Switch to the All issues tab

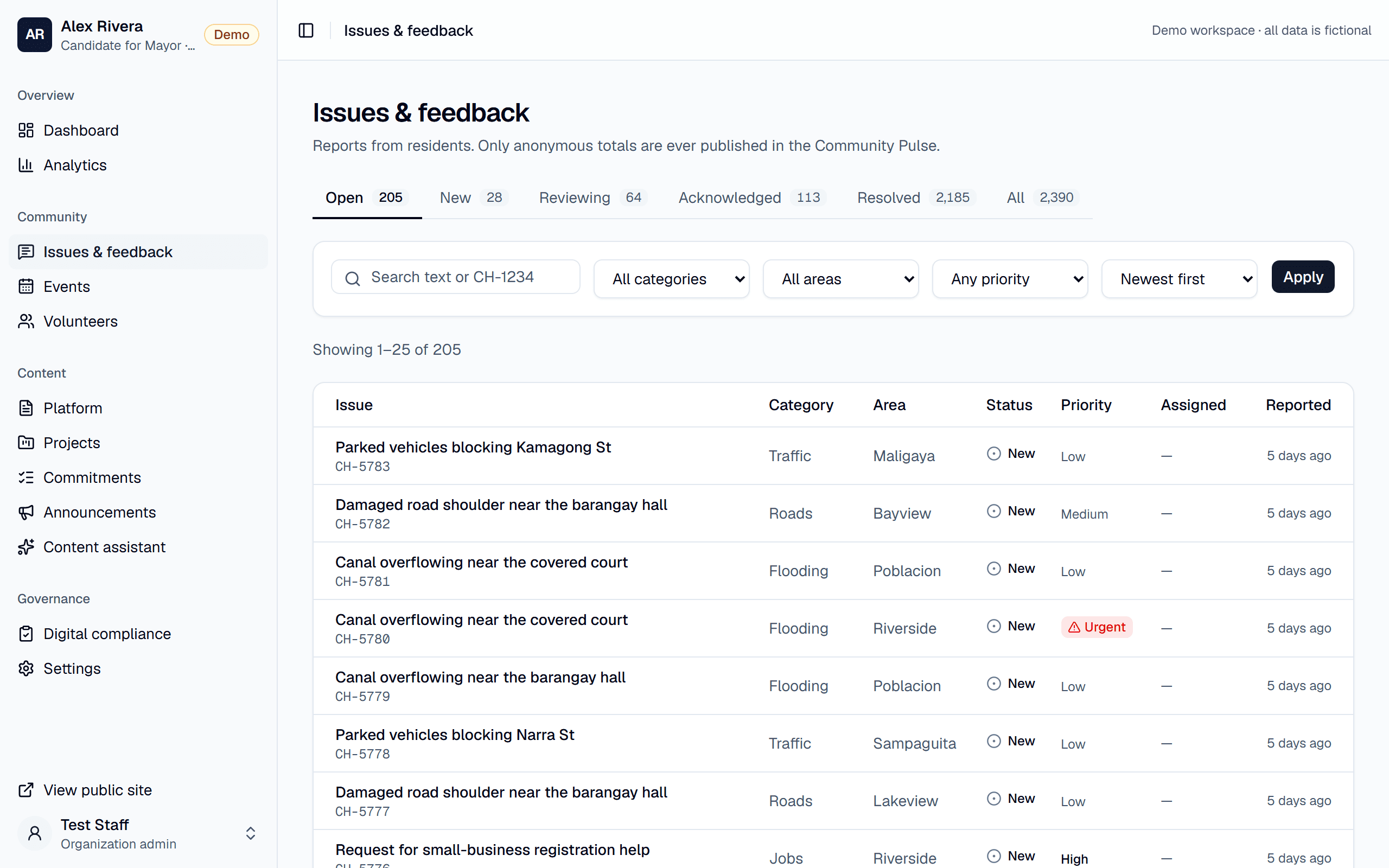point(1043,197)
